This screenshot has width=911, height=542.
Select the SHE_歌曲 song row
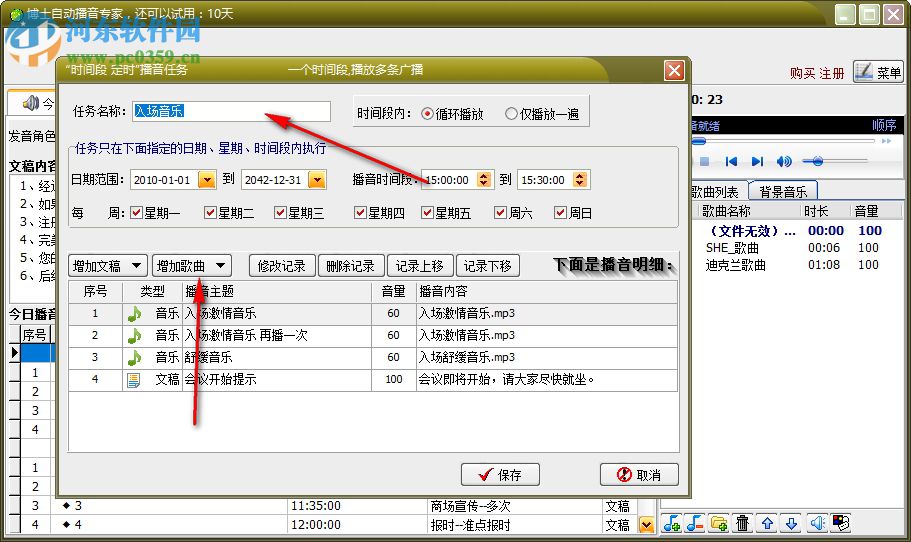796,248
